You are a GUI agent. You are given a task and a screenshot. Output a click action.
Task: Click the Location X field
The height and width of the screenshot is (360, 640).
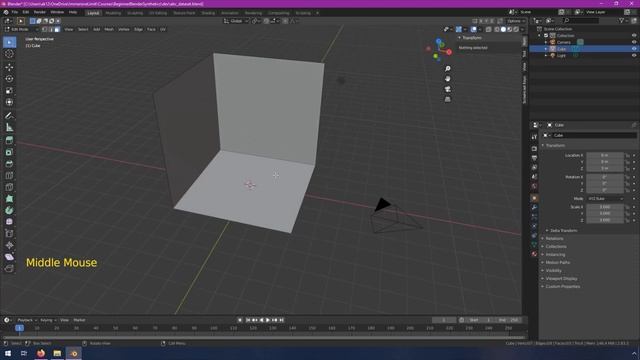click(605, 156)
